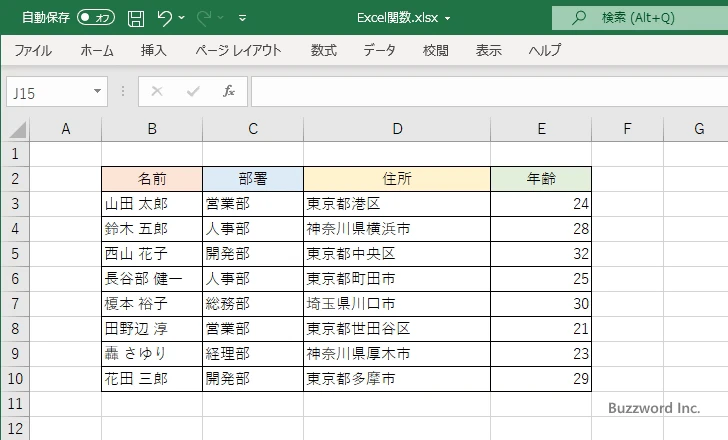Select column B header
The height and width of the screenshot is (440, 728).
(x=152, y=129)
